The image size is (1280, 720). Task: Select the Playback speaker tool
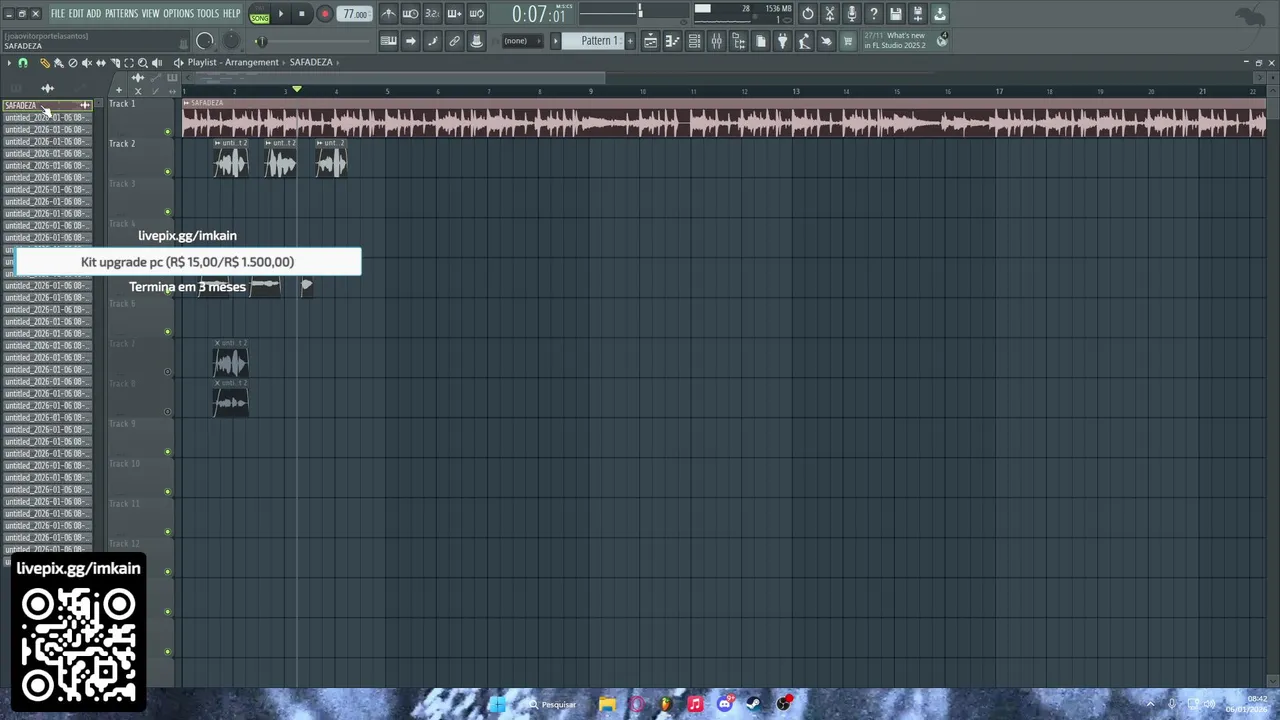[x=157, y=62]
